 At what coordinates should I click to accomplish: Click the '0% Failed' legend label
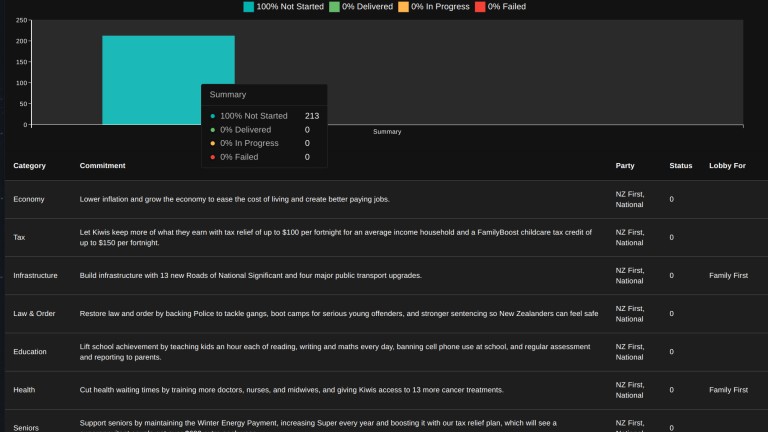click(x=506, y=7)
